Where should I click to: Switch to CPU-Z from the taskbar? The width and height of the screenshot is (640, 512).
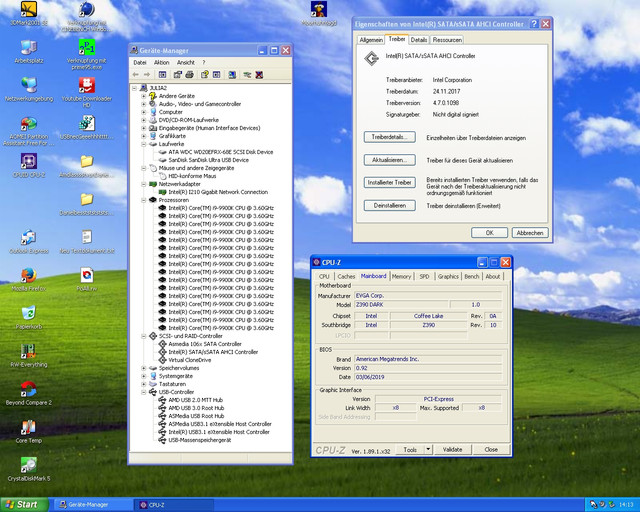(175, 505)
